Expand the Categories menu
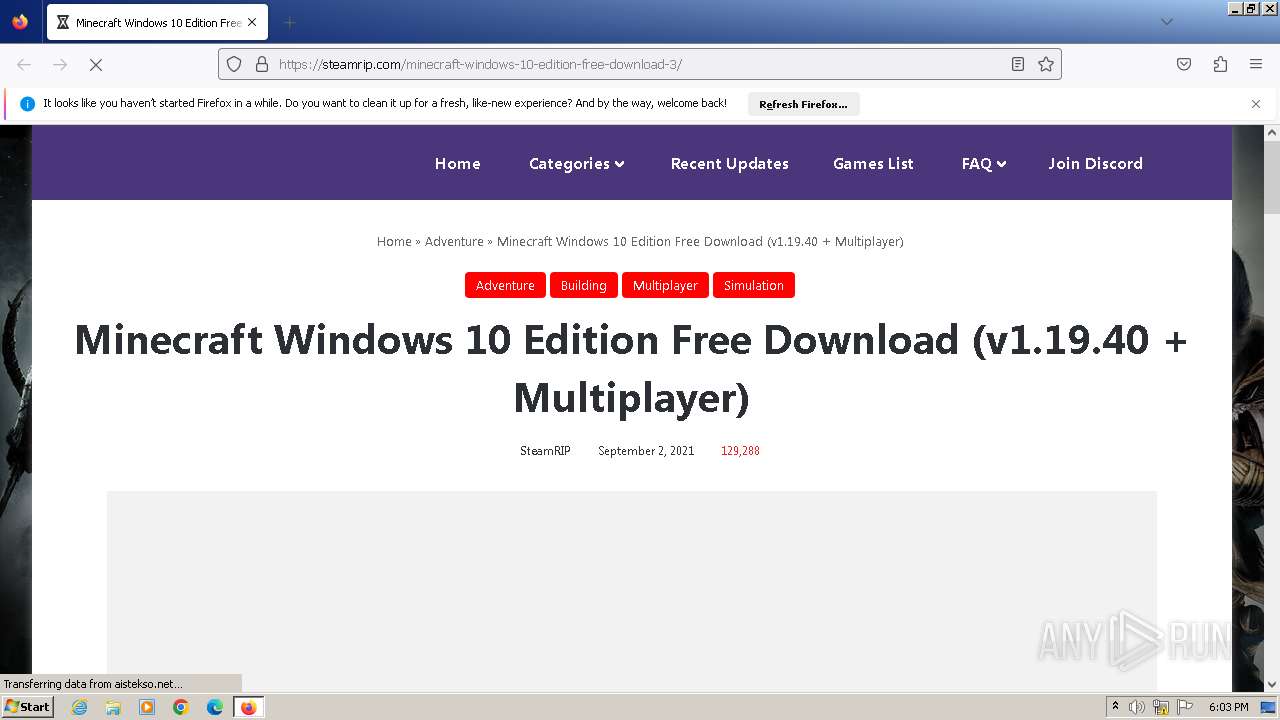Image resolution: width=1280 pixels, height=720 pixels. point(576,163)
